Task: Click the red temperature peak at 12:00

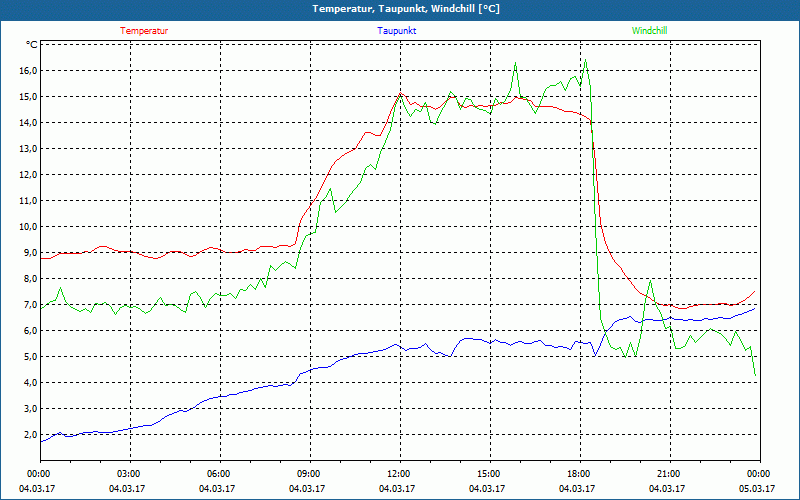Action: pos(401,93)
